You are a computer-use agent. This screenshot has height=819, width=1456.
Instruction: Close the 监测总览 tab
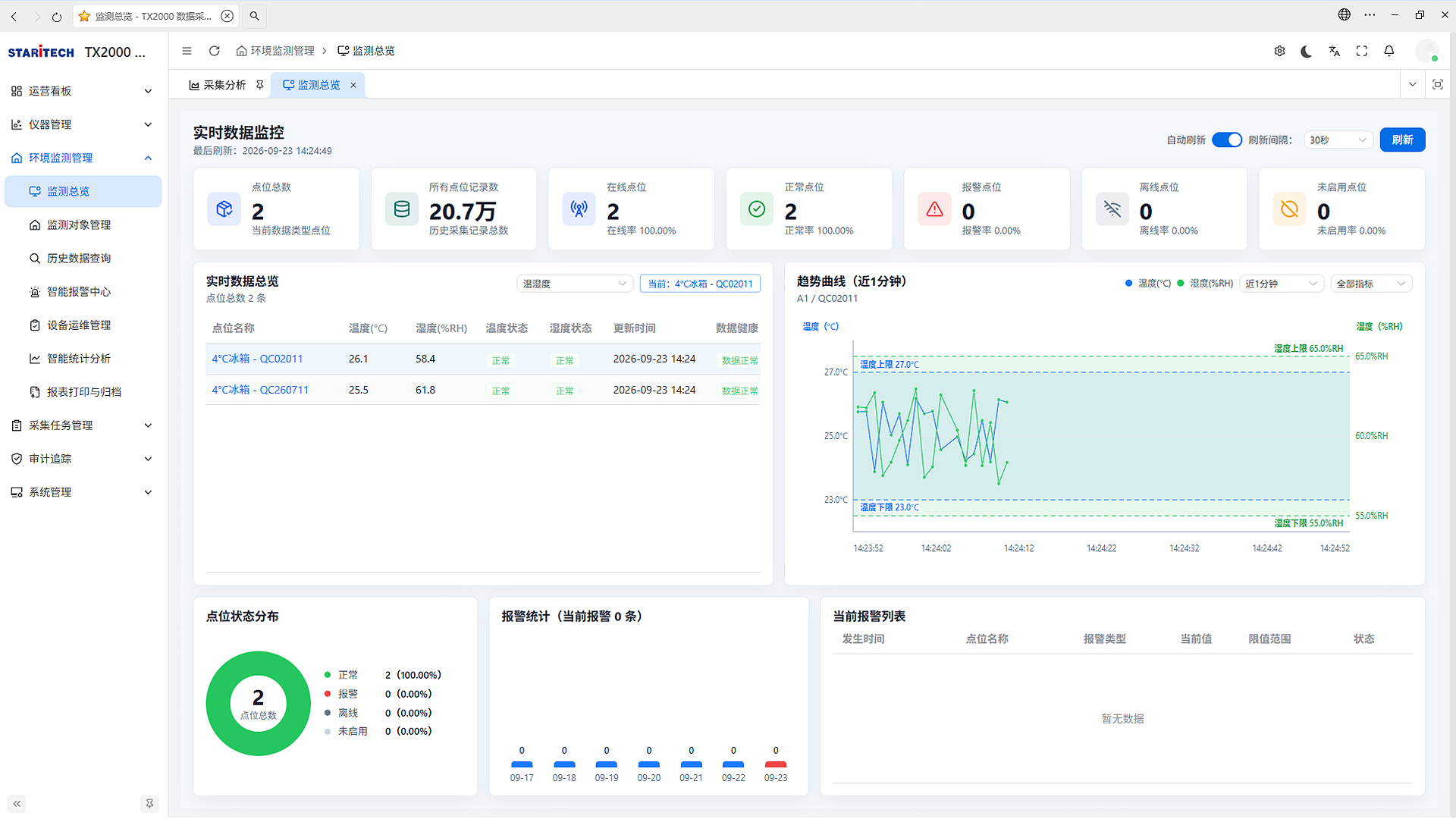[x=353, y=85]
